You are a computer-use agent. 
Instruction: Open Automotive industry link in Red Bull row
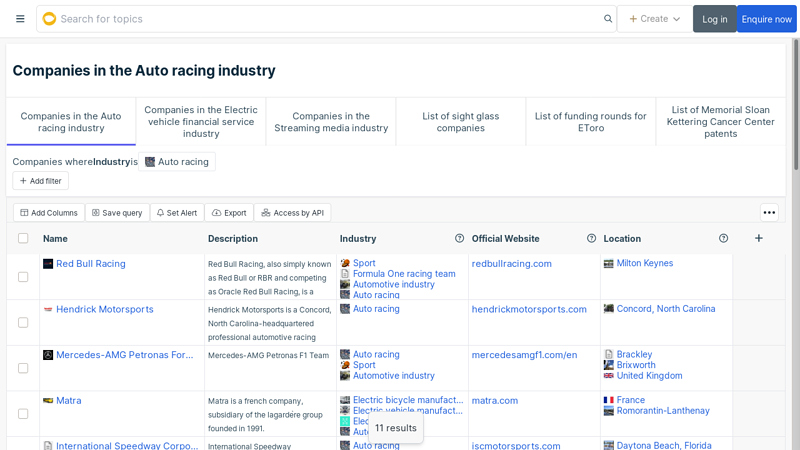tap(394, 284)
